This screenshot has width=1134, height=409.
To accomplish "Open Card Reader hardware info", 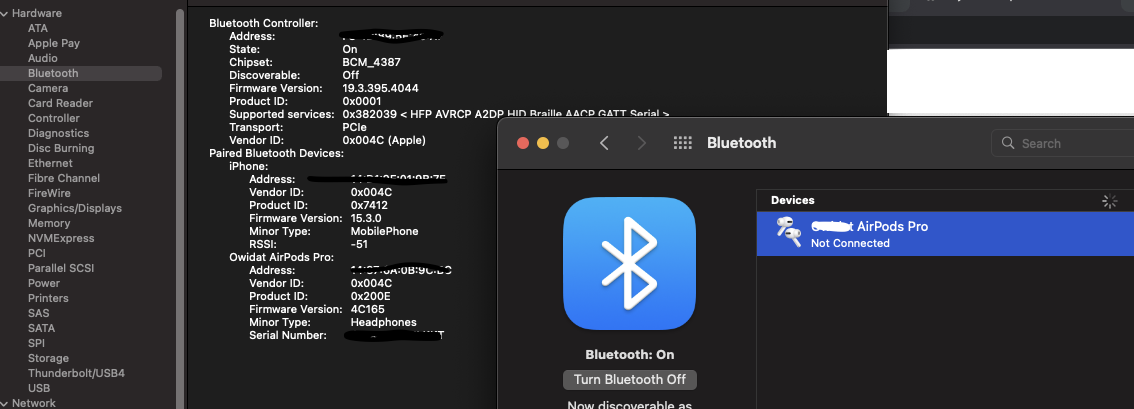I will tap(60, 103).
